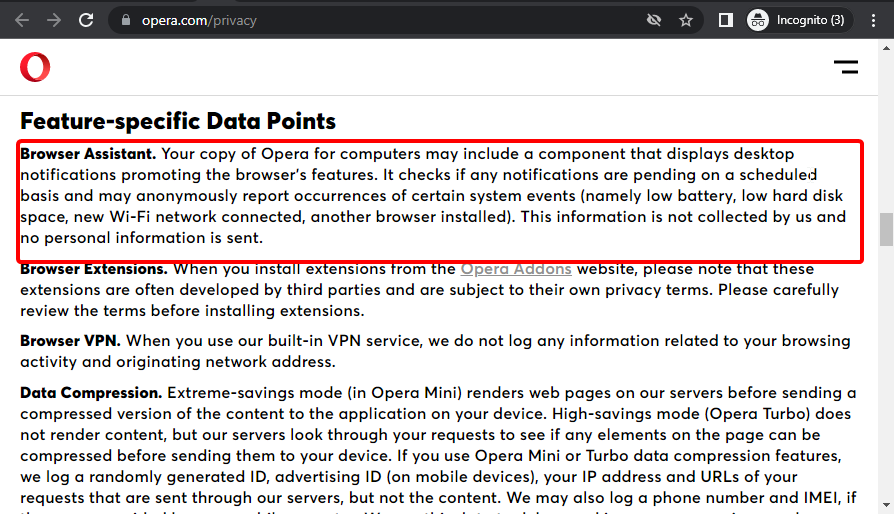Click the 'Feature-specific Data Points' heading

click(178, 121)
